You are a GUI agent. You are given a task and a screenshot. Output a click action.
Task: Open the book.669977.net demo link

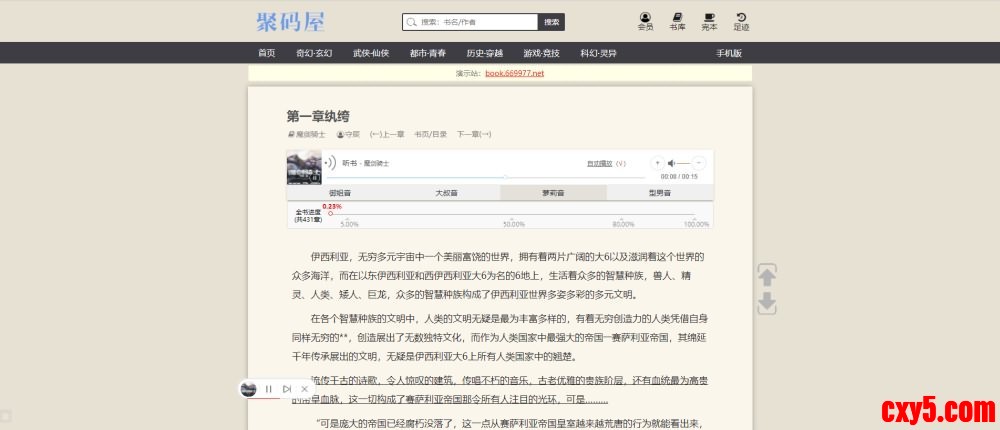514,73
